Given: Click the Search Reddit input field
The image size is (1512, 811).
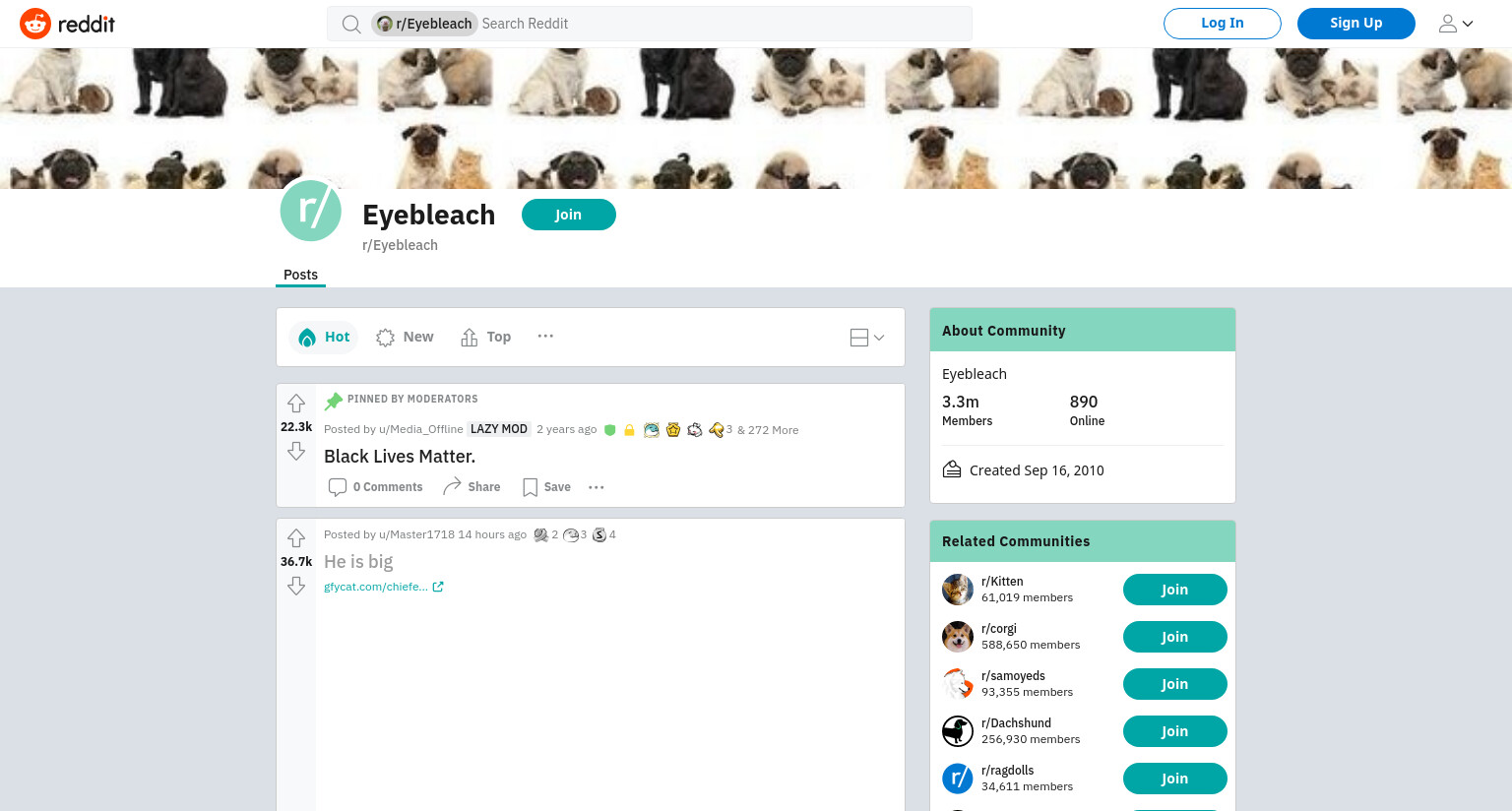Looking at the screenshot, I should 723,24.
